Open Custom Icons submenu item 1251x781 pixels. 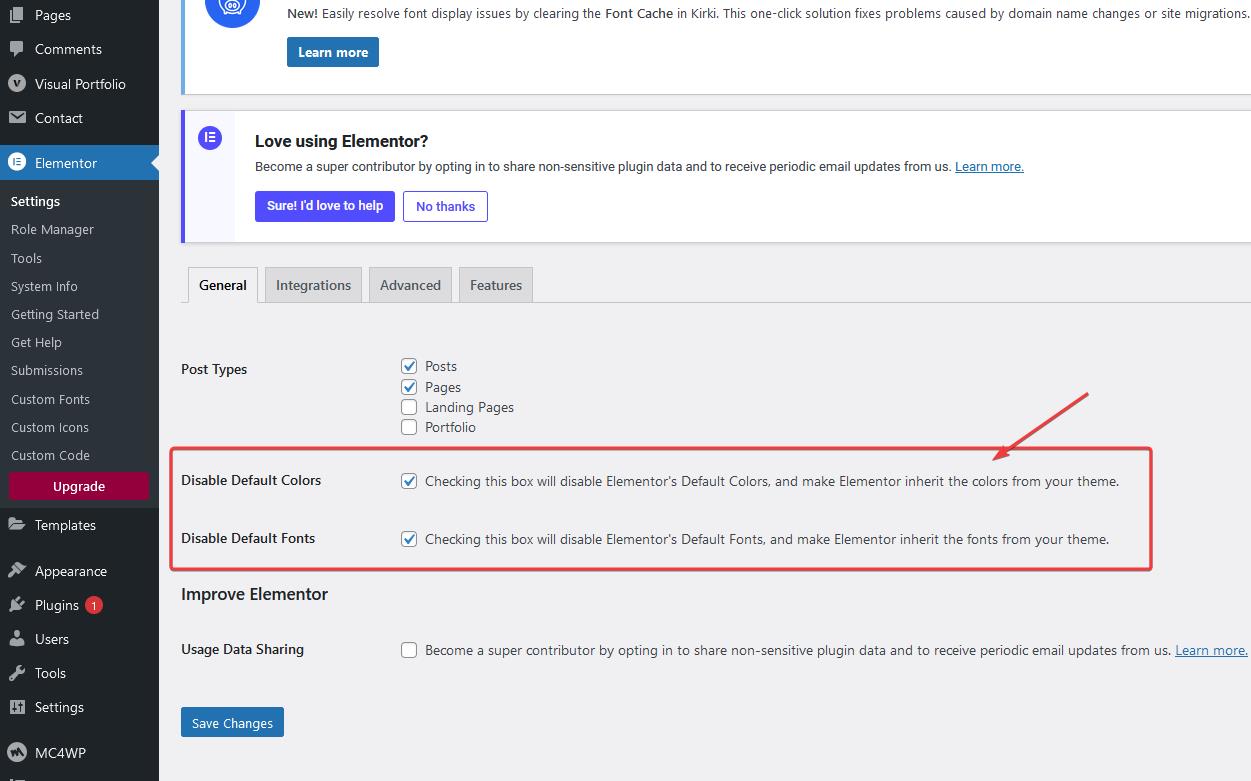[x=50, y=427]
